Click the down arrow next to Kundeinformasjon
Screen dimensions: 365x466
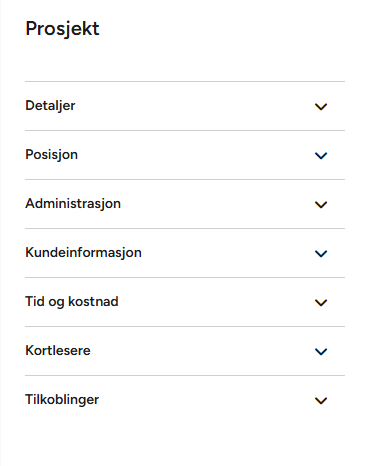321,254
